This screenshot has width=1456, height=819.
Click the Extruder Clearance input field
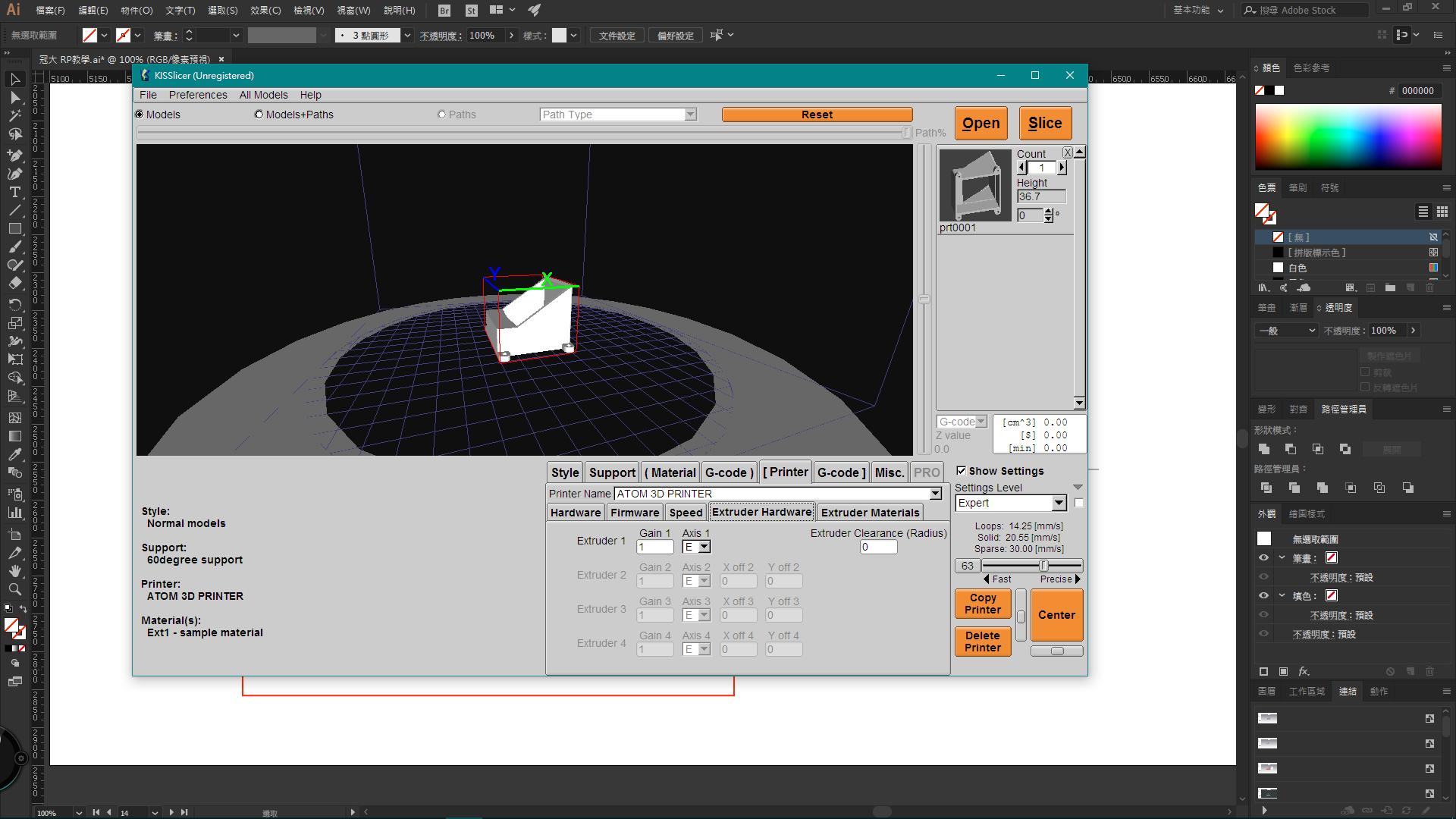[x=877, y=547]
